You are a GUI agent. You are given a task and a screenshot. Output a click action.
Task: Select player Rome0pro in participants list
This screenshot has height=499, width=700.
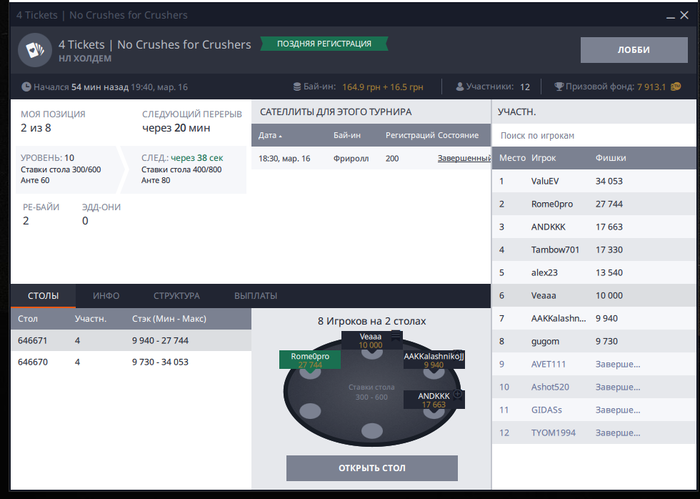point(594,204)
